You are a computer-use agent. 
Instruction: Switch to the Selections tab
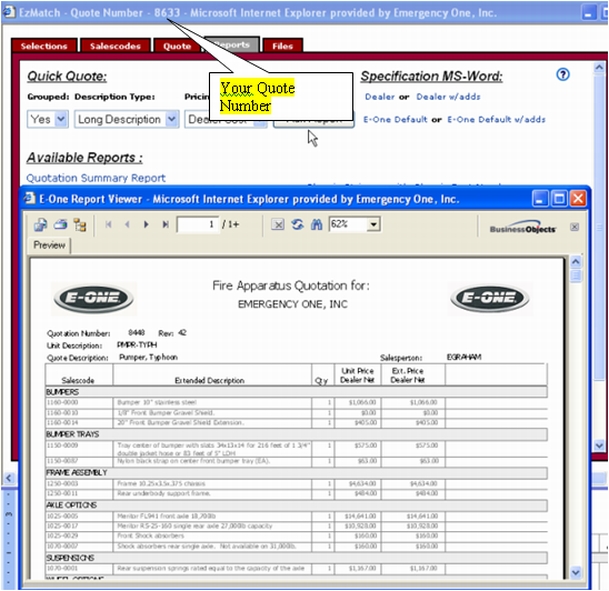[44, 46]
